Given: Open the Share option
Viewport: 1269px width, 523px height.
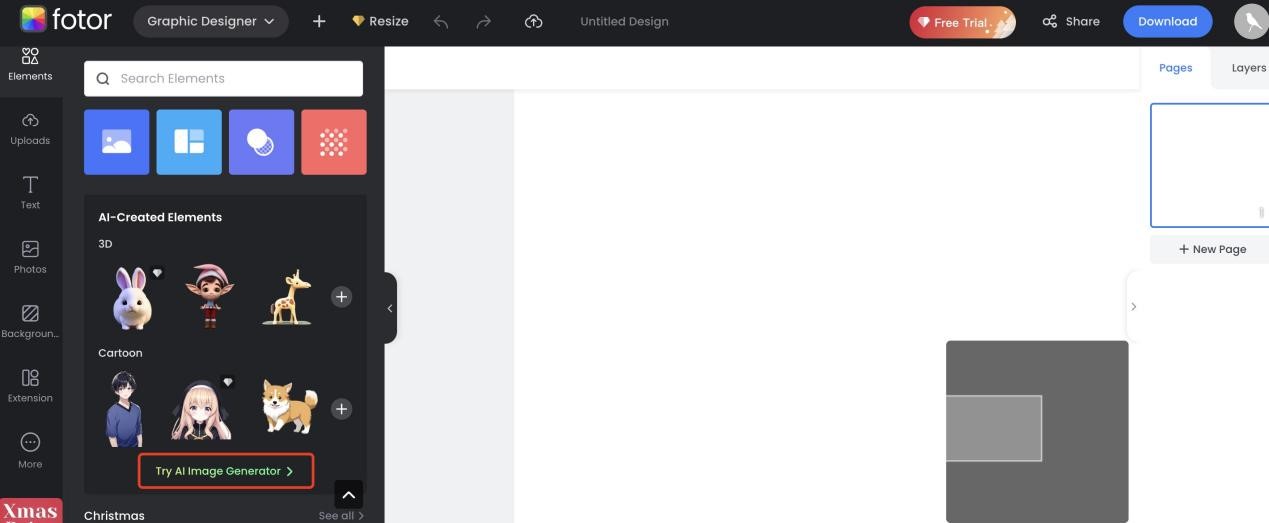Looking at the screenshot, I should tap(1071, 21).
